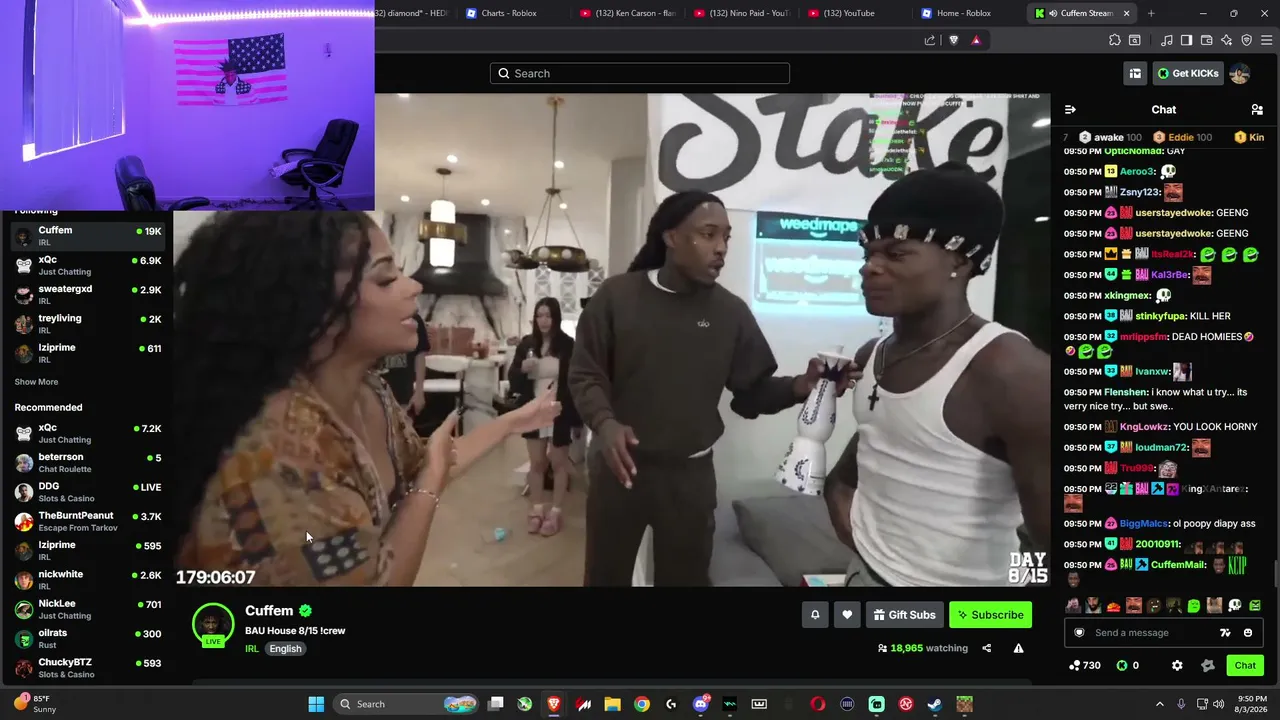
Task: Open nickwhite channel in Recommended
Action: pyautogui.click(x=88, y=580)
